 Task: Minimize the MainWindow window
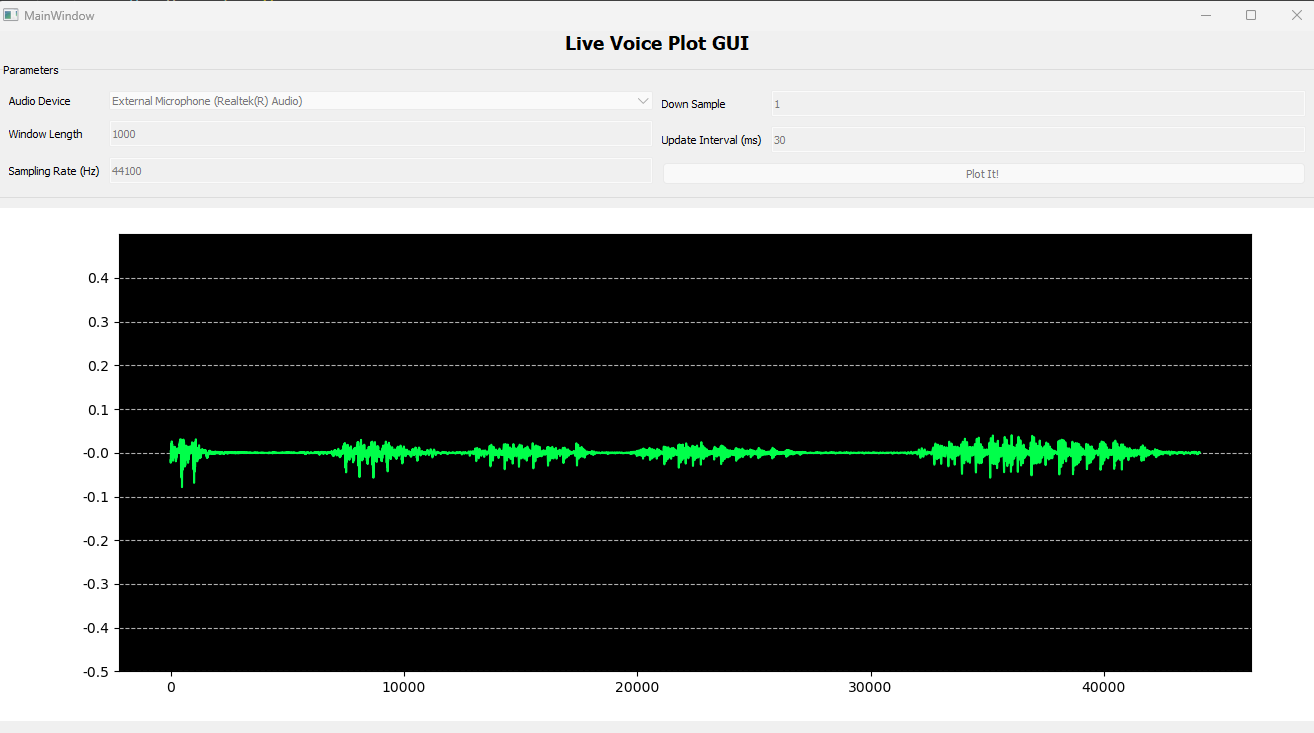(x=1206, y=15)
